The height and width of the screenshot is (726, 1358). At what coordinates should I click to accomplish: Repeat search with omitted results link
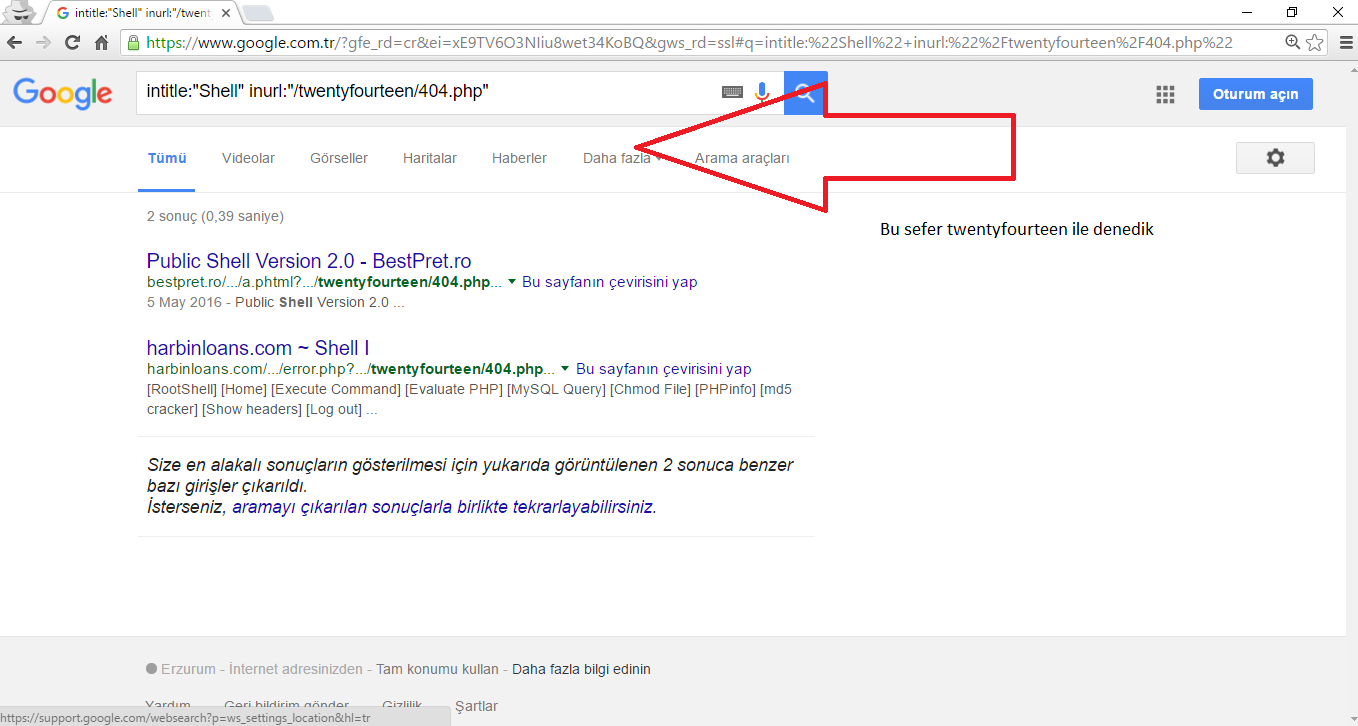click(x=442, y=507)
